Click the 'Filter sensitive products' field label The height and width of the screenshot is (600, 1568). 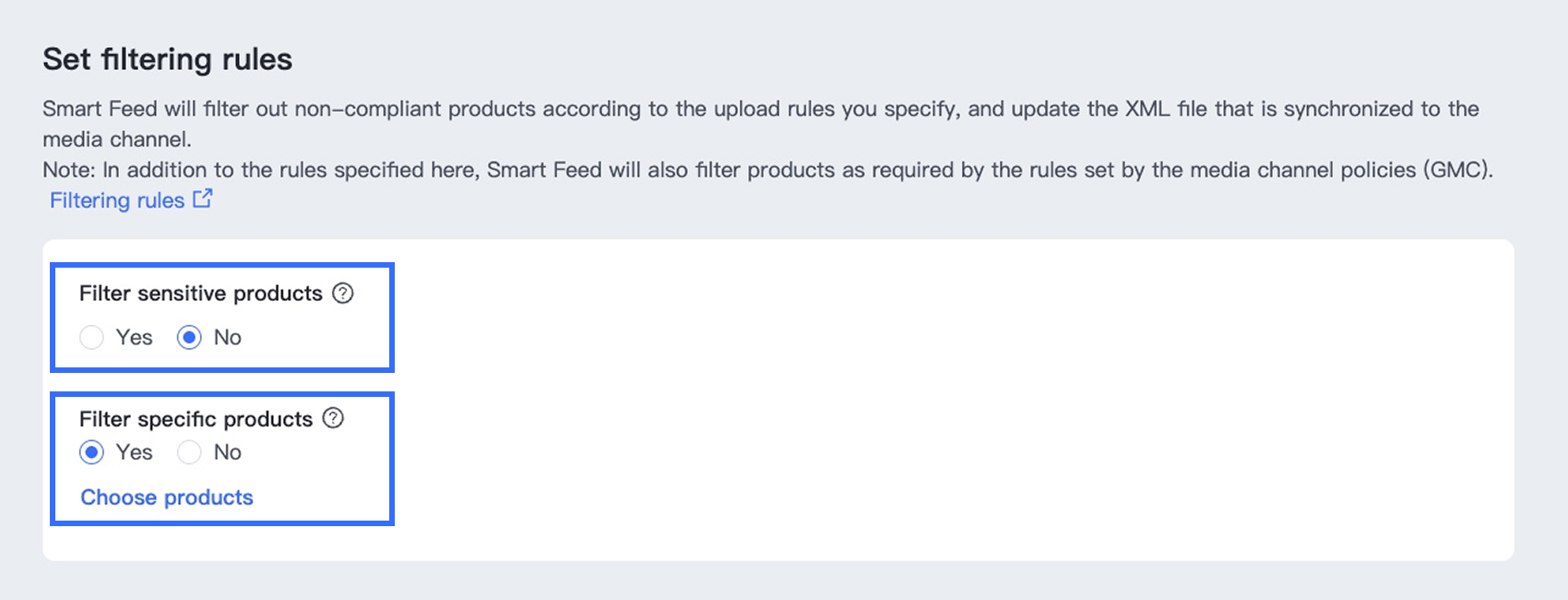click(201, 294)
